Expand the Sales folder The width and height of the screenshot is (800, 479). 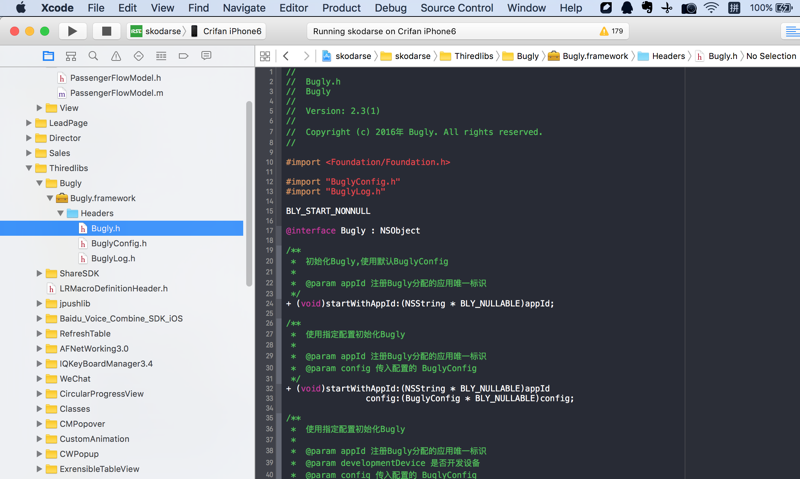(29, 153)
